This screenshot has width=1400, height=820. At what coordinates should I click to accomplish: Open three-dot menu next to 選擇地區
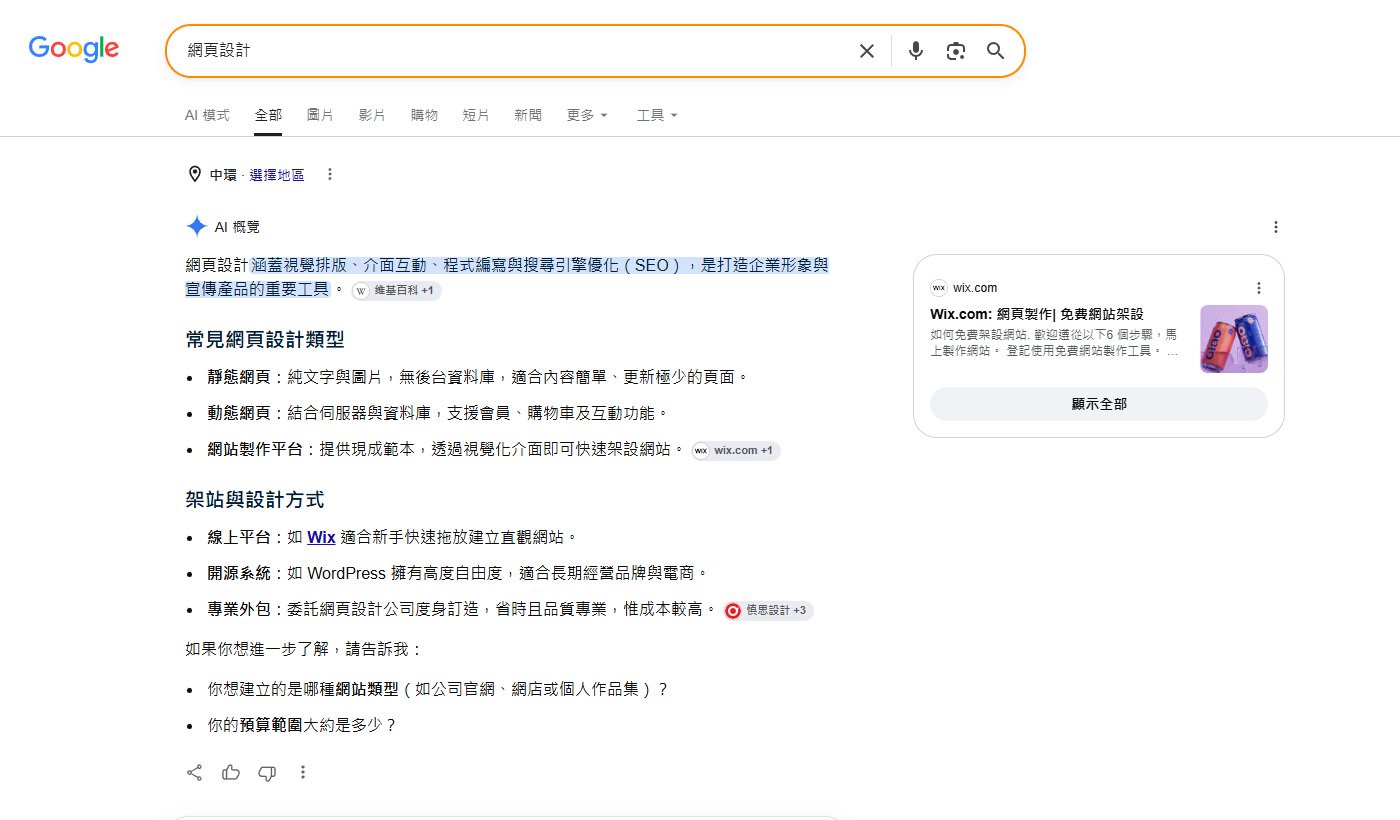[330, 175]
